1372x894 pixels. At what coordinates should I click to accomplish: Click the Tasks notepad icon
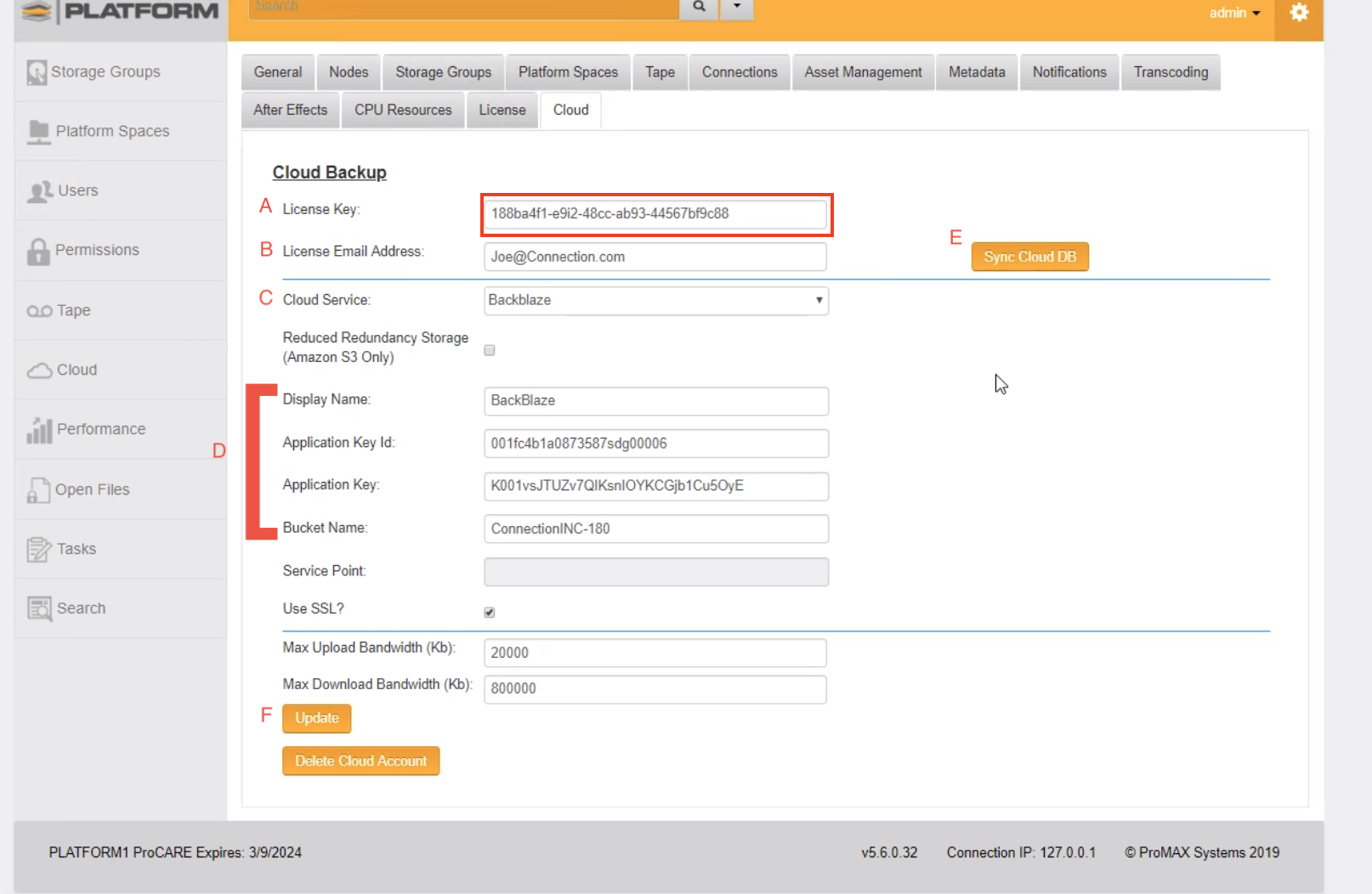(39, 550)
